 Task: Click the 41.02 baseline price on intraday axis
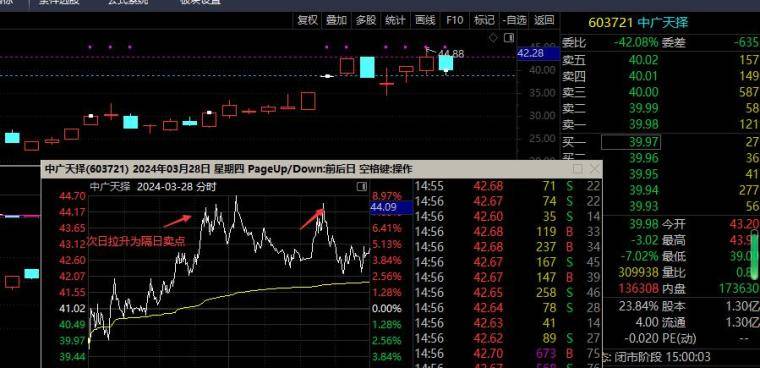pyautogui.click(x=72, y=308)
